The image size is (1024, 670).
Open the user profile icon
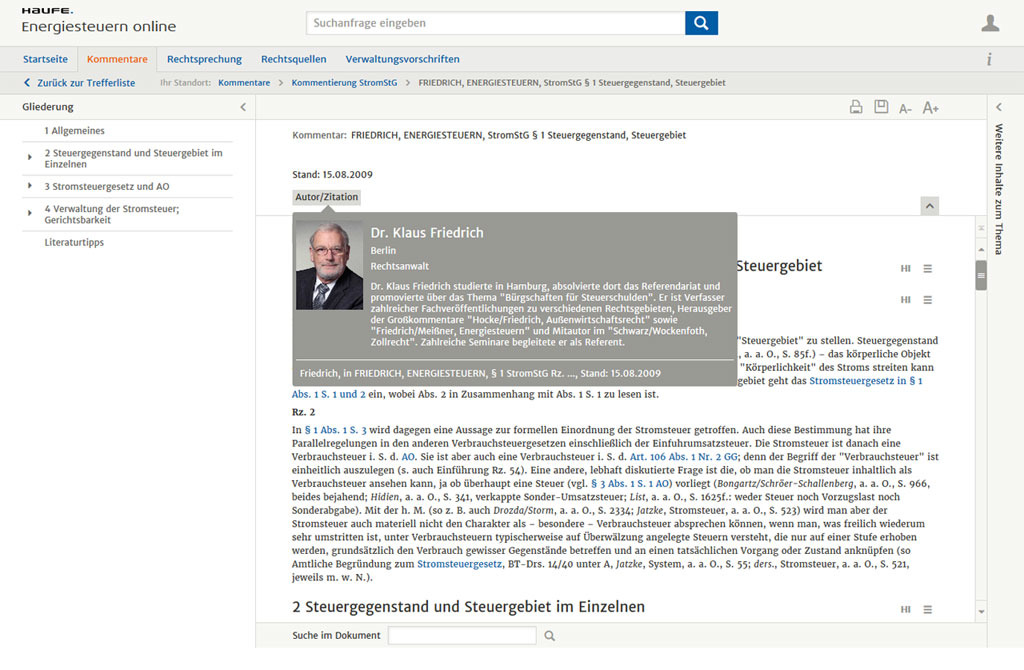pos(990,23)
